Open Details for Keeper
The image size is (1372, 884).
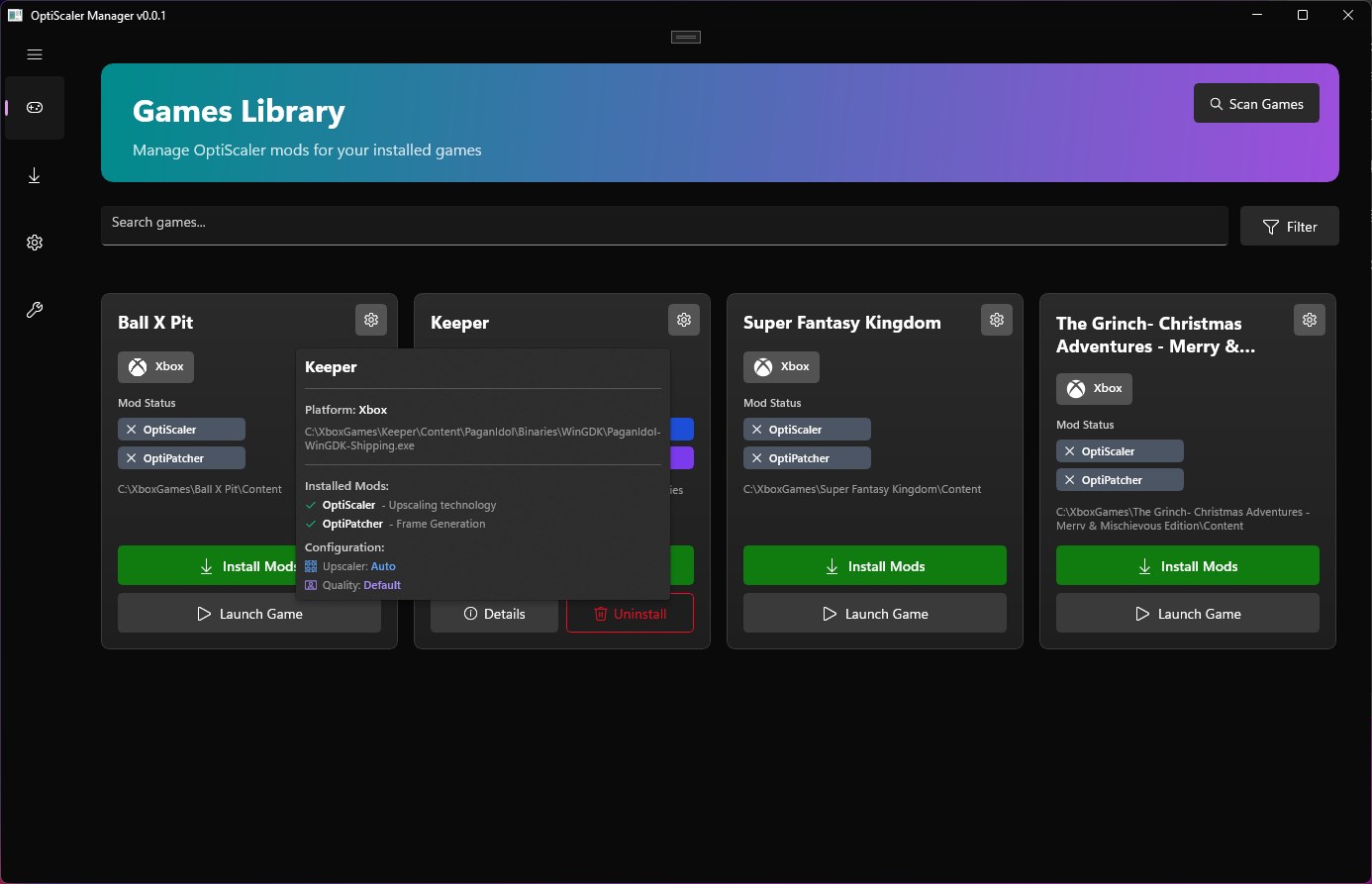click(494, 614)
